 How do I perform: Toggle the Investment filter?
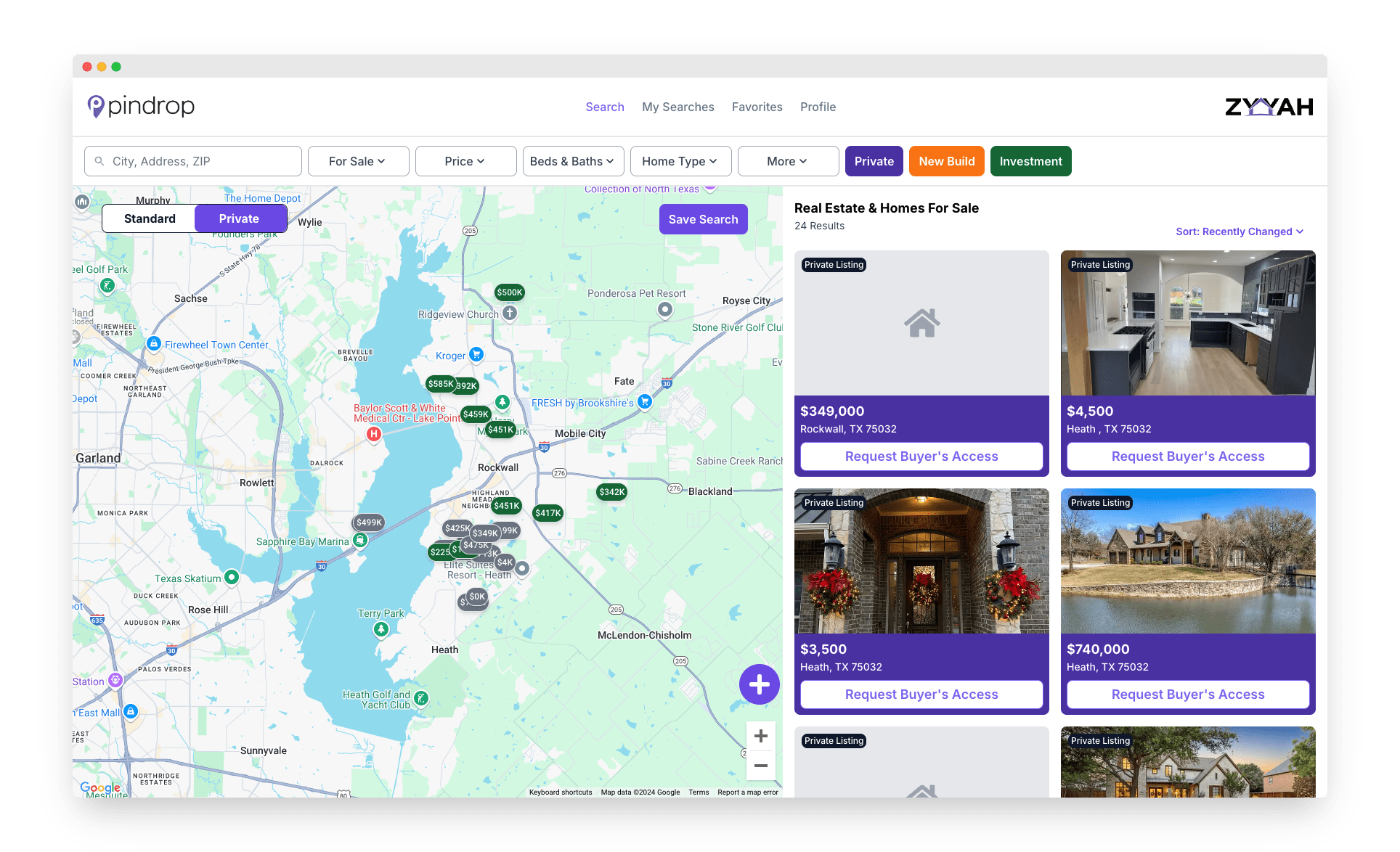tap(1030, 161)
